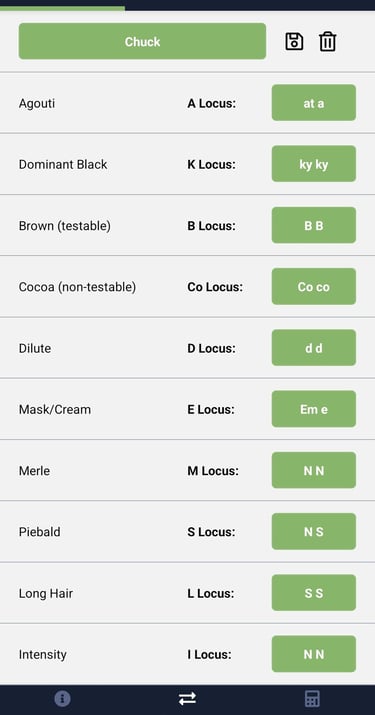Viewport: 375px width, 715px height.
Task: Select the E Locus 'Em e' button
Action: [314, 409]
